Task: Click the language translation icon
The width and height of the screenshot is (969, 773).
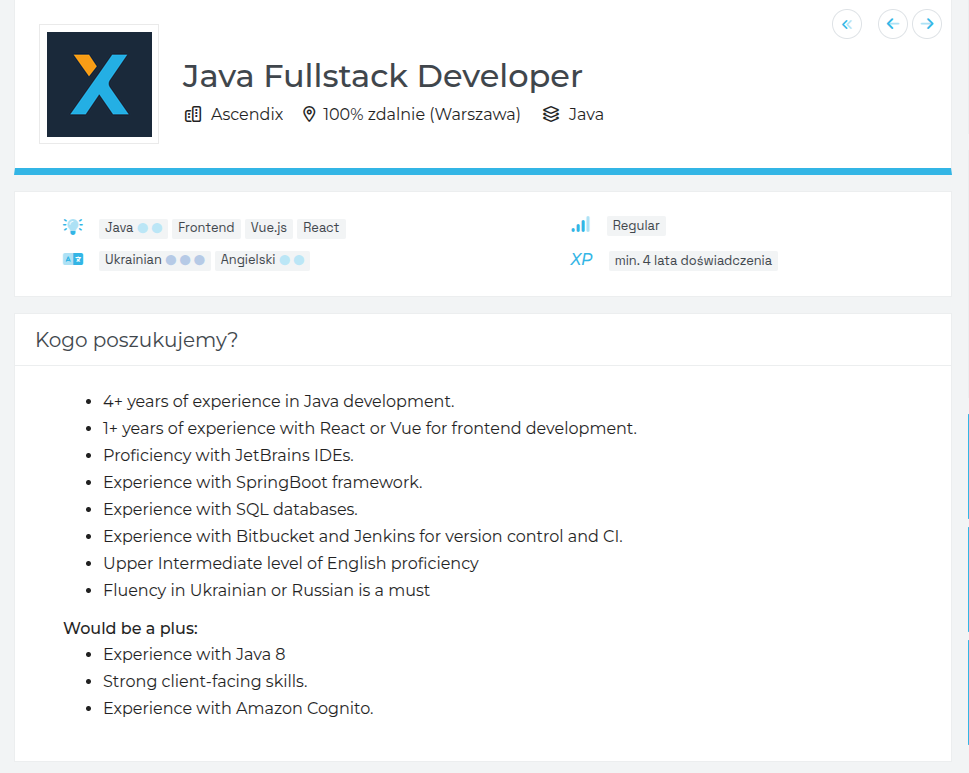Action: 73,260
